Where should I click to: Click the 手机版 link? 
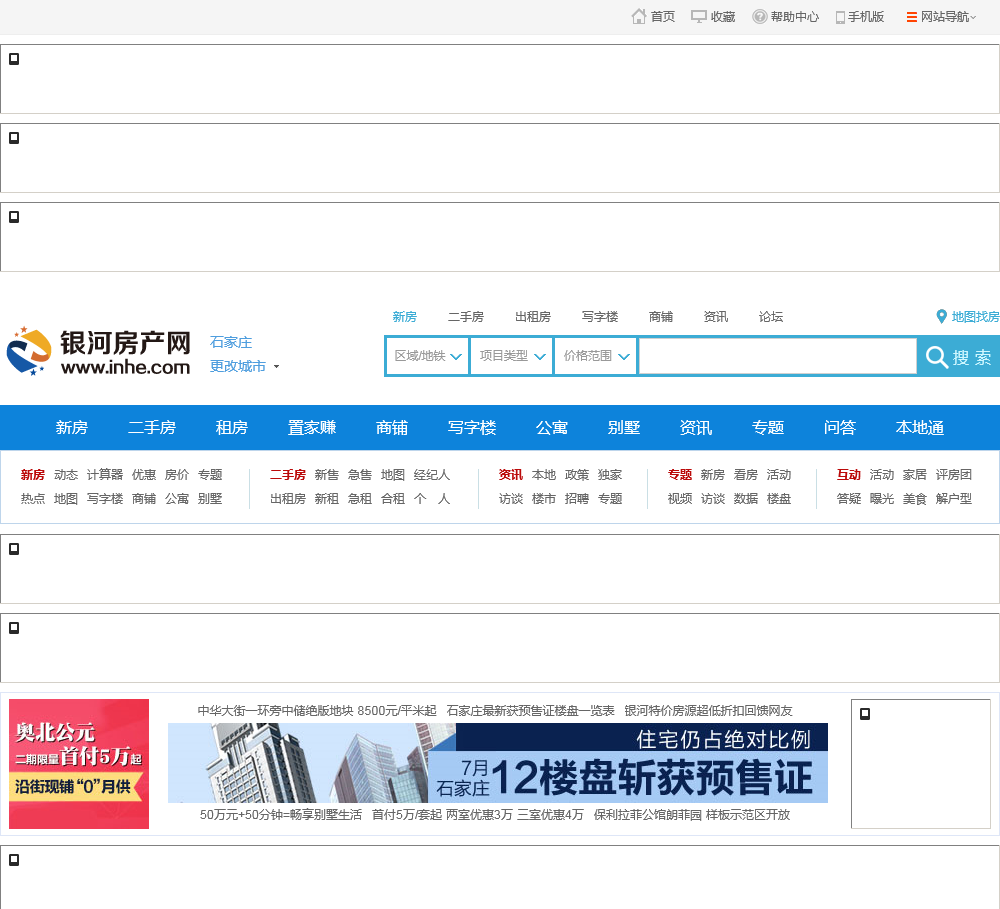point(866,17)
